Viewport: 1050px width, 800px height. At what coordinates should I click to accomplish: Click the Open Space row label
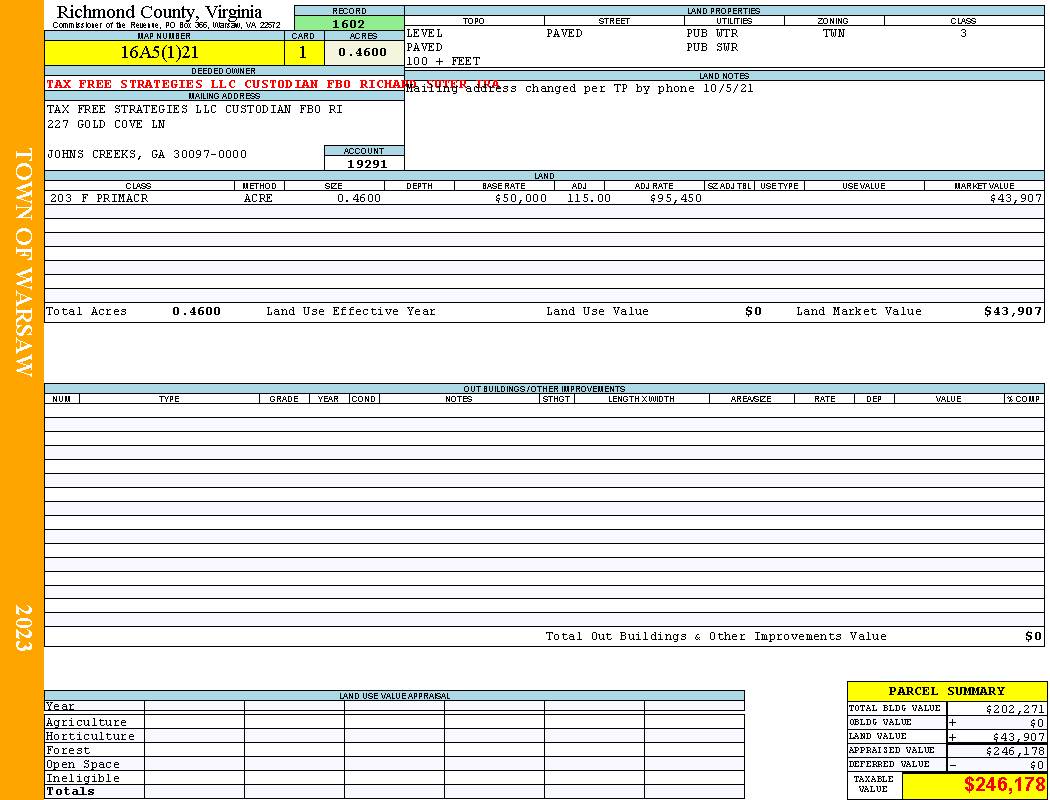tap(82, 765)
